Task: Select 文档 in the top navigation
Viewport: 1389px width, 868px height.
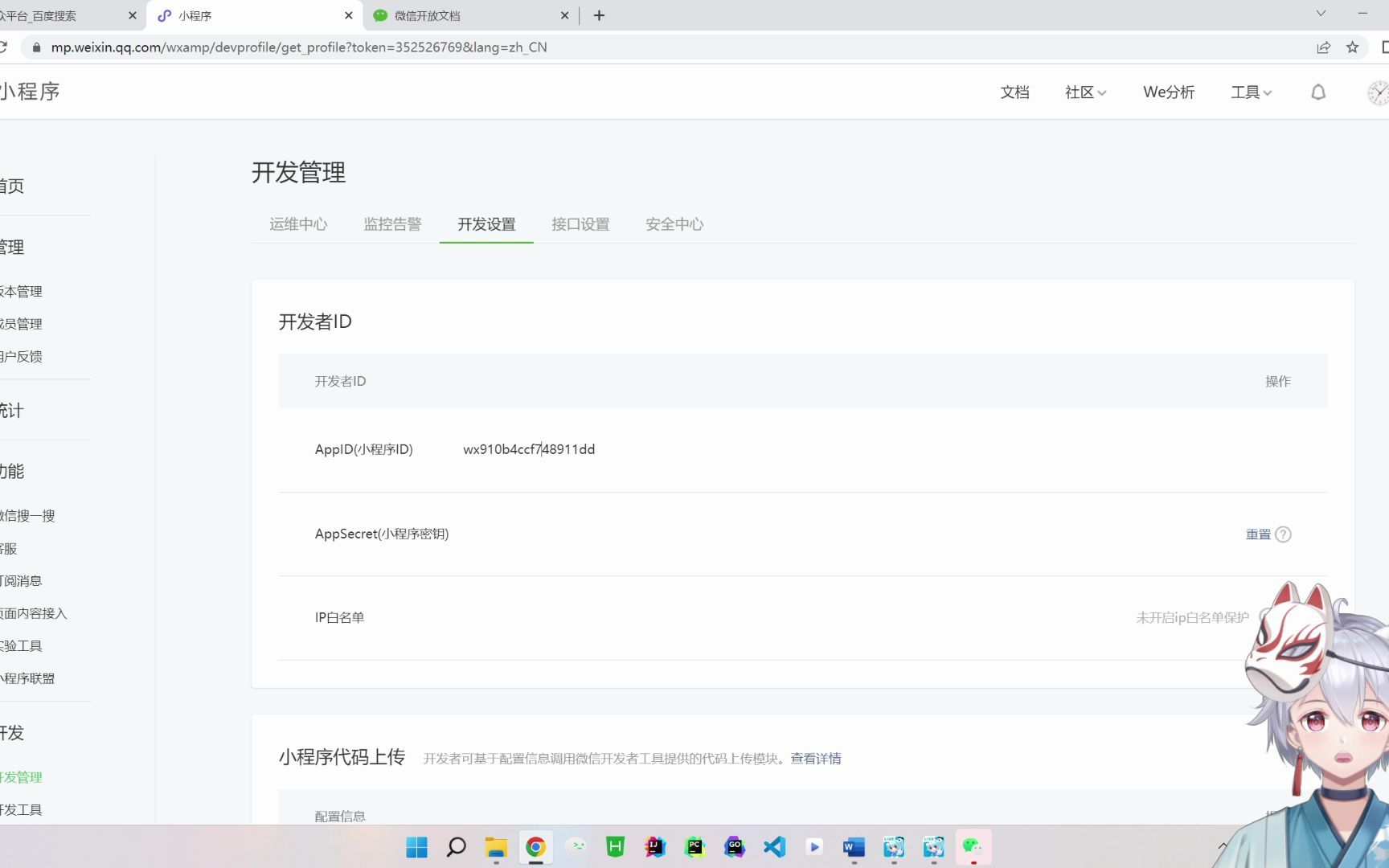Action: tap(1014, 92)
